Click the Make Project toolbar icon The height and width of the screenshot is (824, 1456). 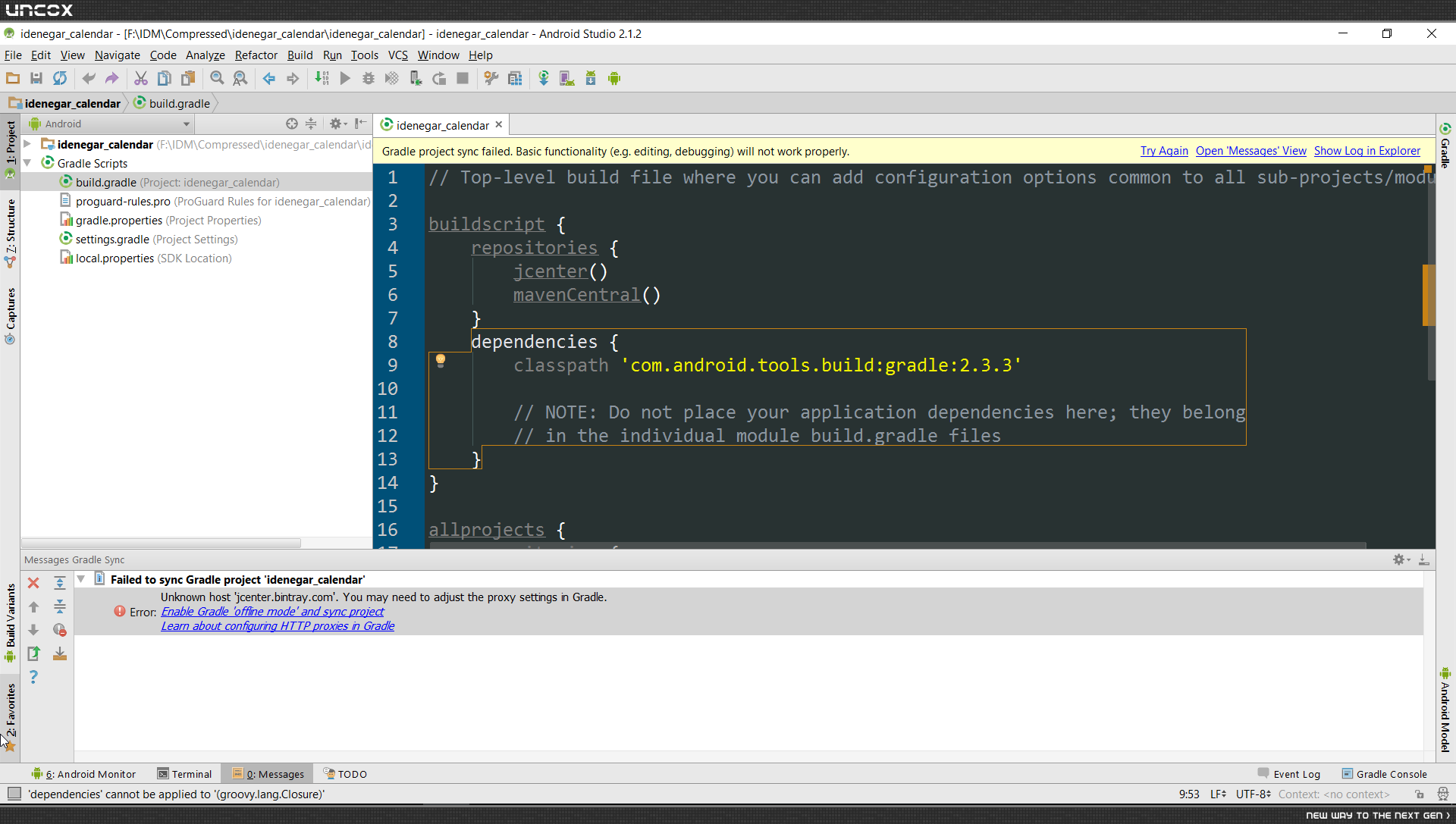(x=322, y=79)
